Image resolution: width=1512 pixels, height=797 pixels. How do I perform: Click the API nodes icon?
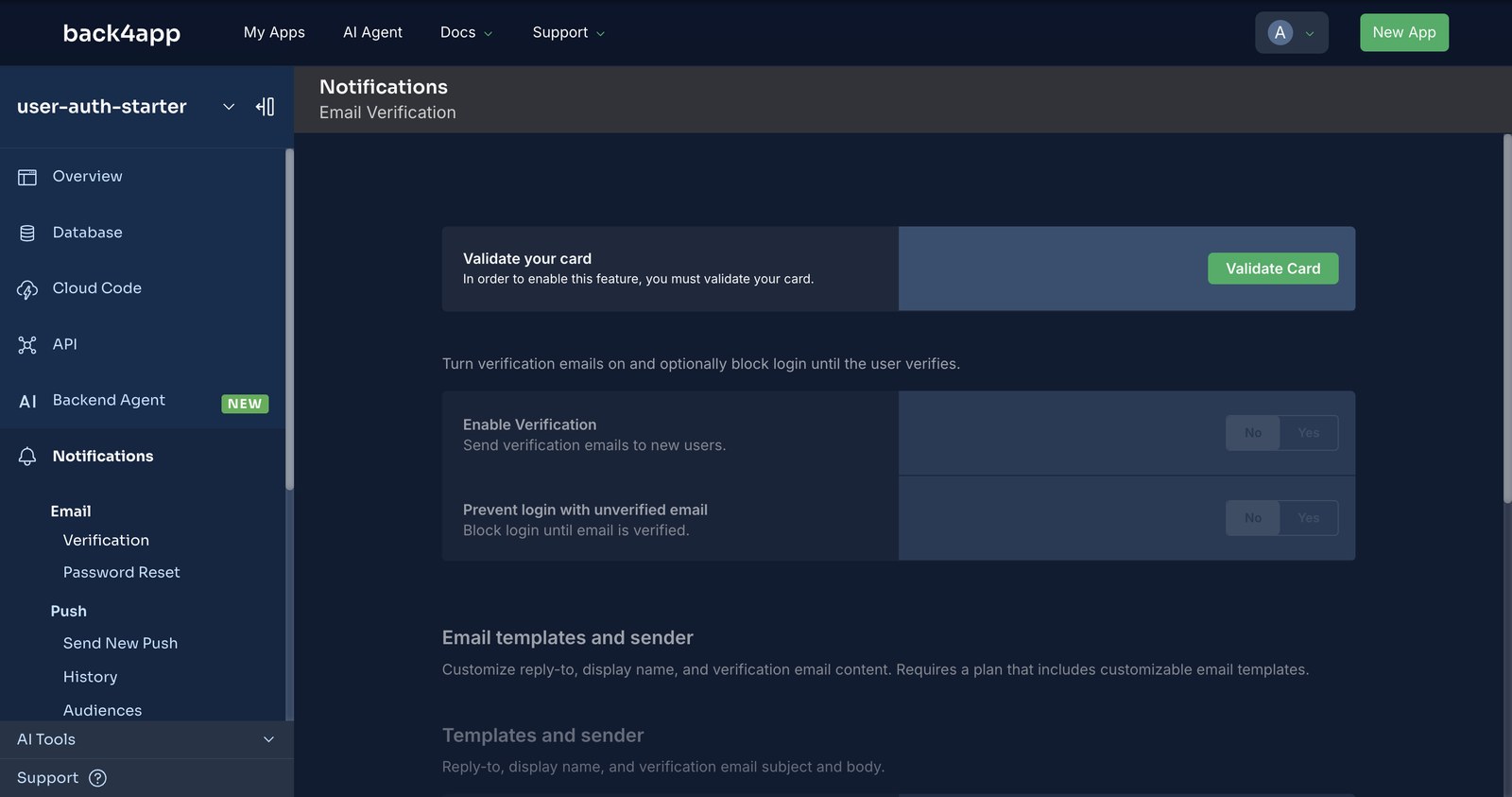27,345
